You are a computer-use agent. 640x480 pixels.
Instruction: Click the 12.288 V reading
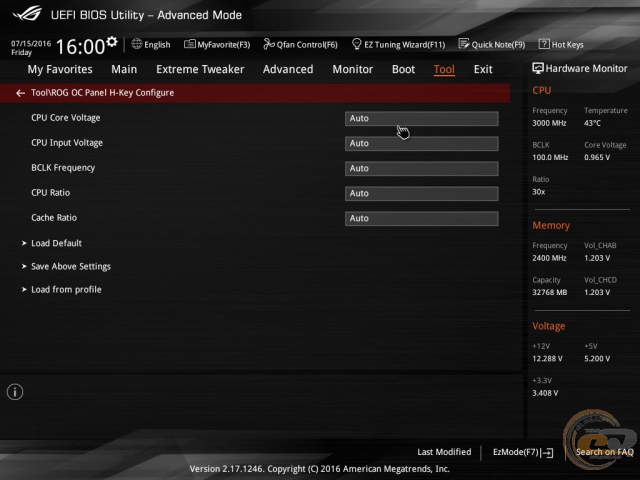click(x=547, y=359)
